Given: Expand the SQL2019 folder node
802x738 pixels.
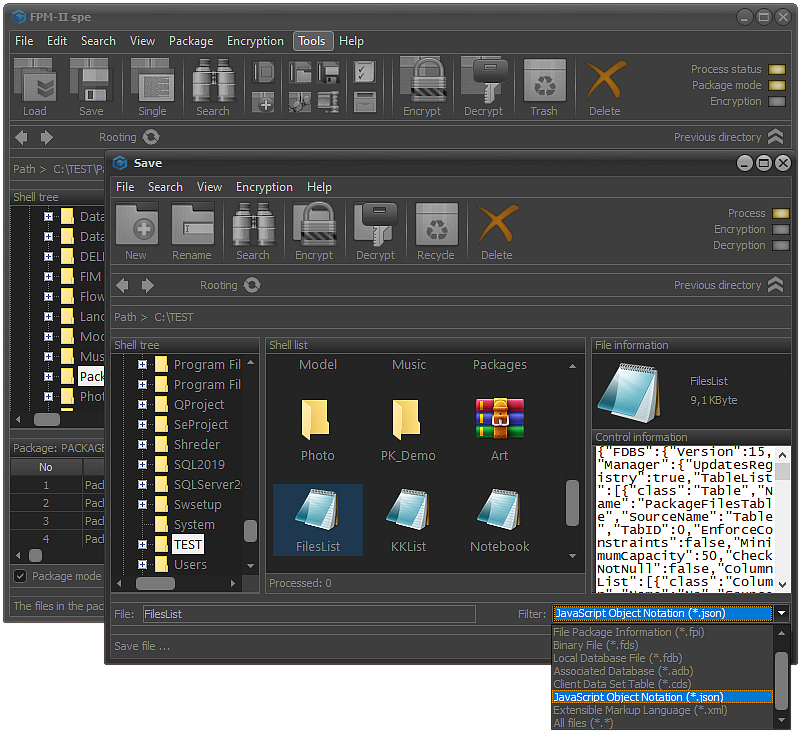Looking at the screenshot, I should point(142,464).
